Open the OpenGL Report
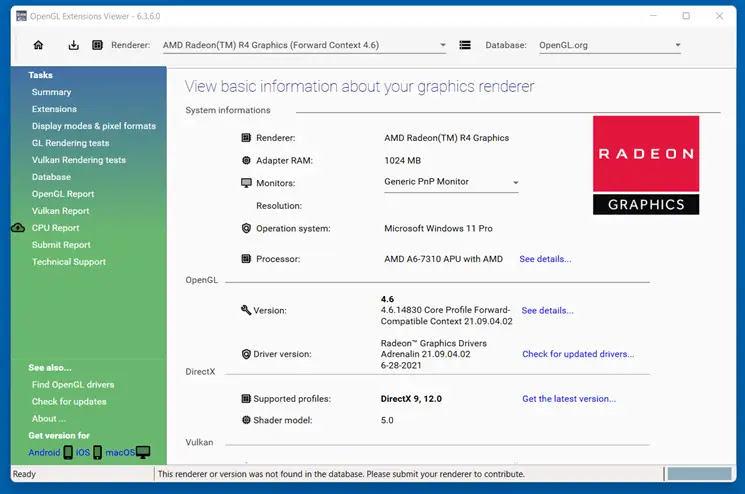The height and width of the screenshot is (494, 745). 63,194
